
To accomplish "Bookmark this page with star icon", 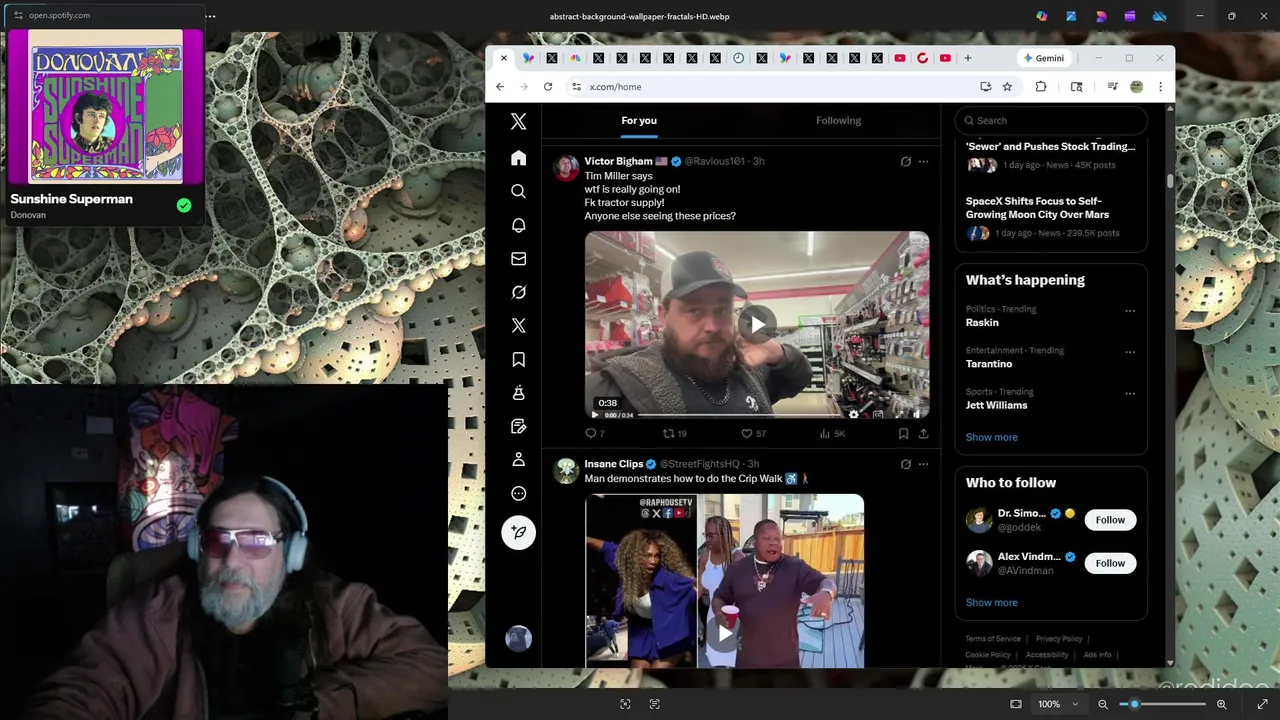I will click(x=1007, y=87).
